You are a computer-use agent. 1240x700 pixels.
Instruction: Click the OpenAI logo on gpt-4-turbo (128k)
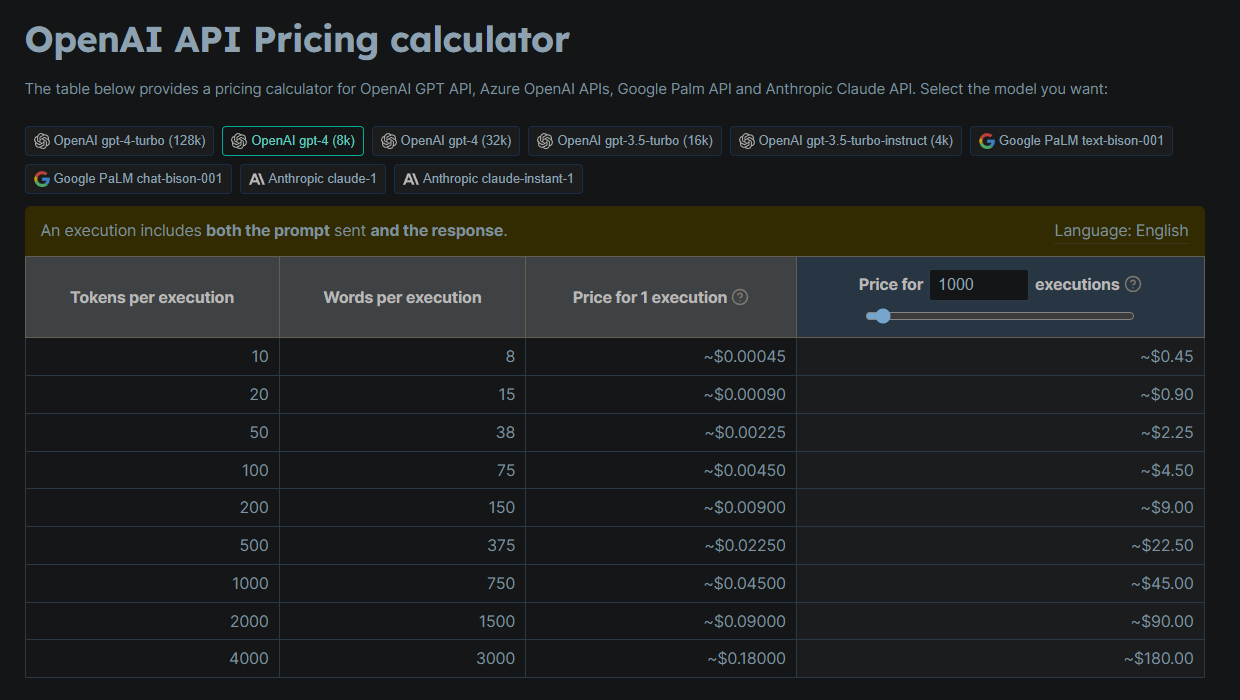(x=42, y=141)
